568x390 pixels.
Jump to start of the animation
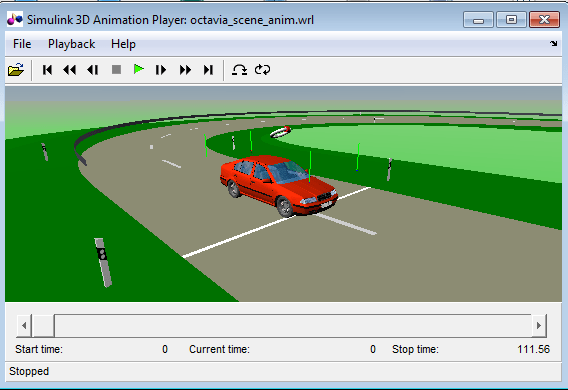pyautogui.click(x=47, y=70)
